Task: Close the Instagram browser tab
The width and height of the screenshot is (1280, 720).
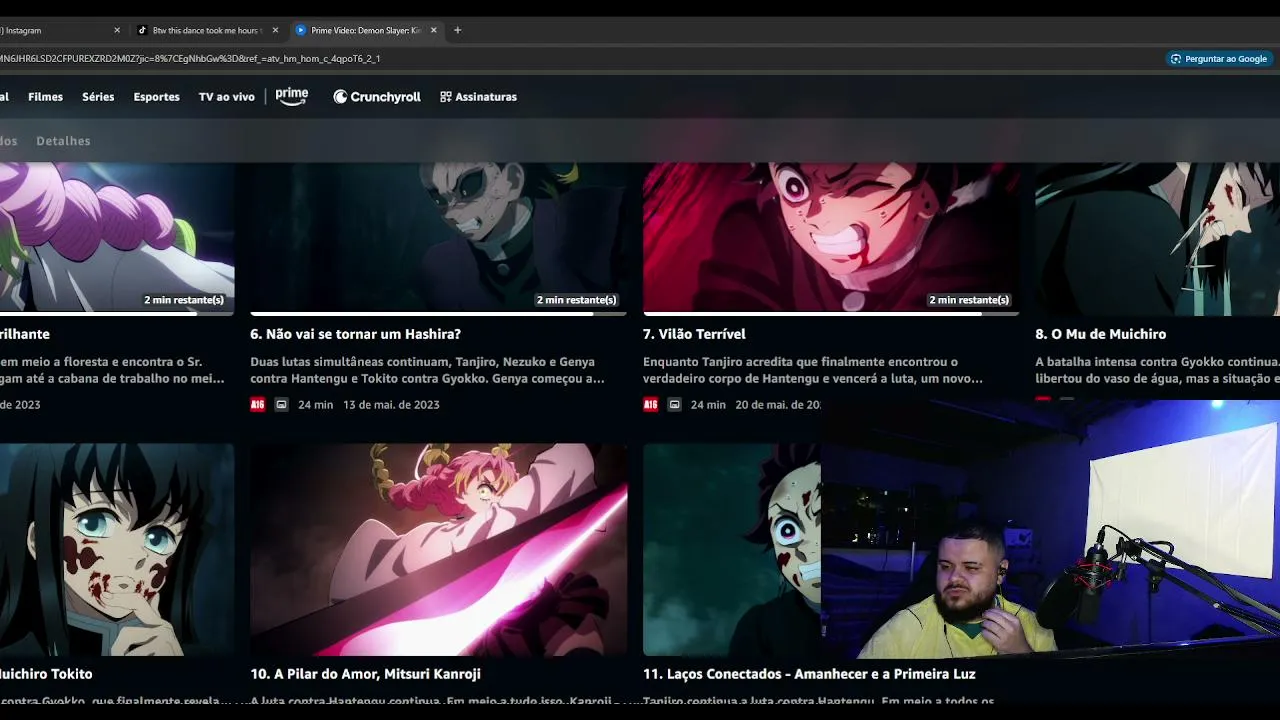Action: point(117,30)
